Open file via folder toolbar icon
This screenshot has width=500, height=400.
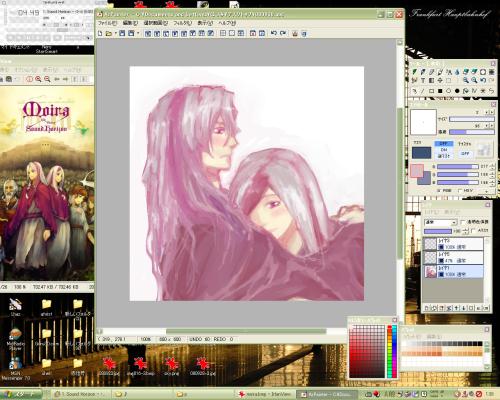(x=109, y=33)
